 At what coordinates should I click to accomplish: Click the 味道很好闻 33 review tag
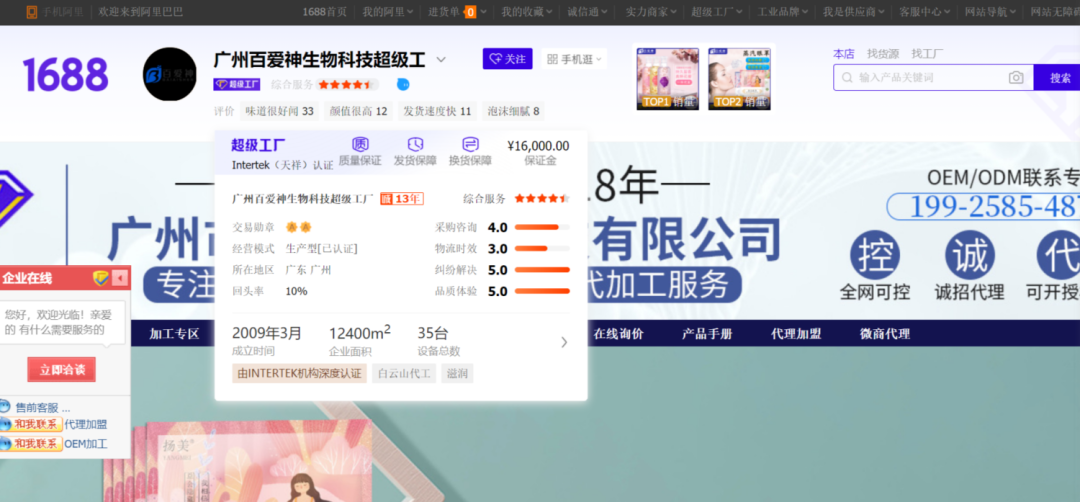click(x=280, y=111)
